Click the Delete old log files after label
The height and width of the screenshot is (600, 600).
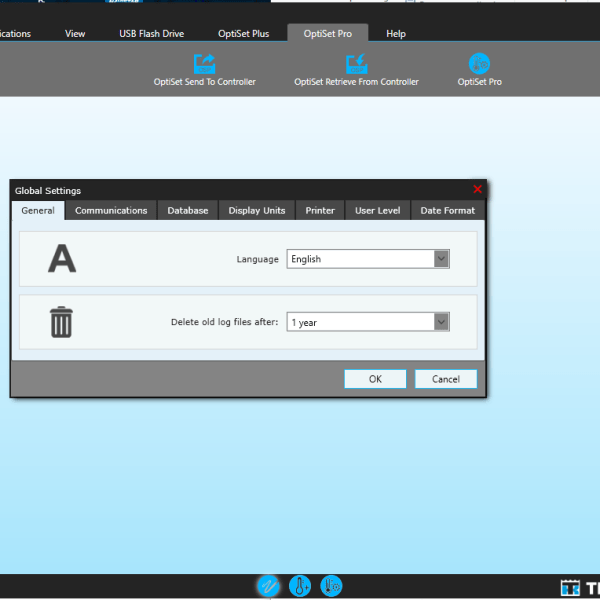[225, 322]
